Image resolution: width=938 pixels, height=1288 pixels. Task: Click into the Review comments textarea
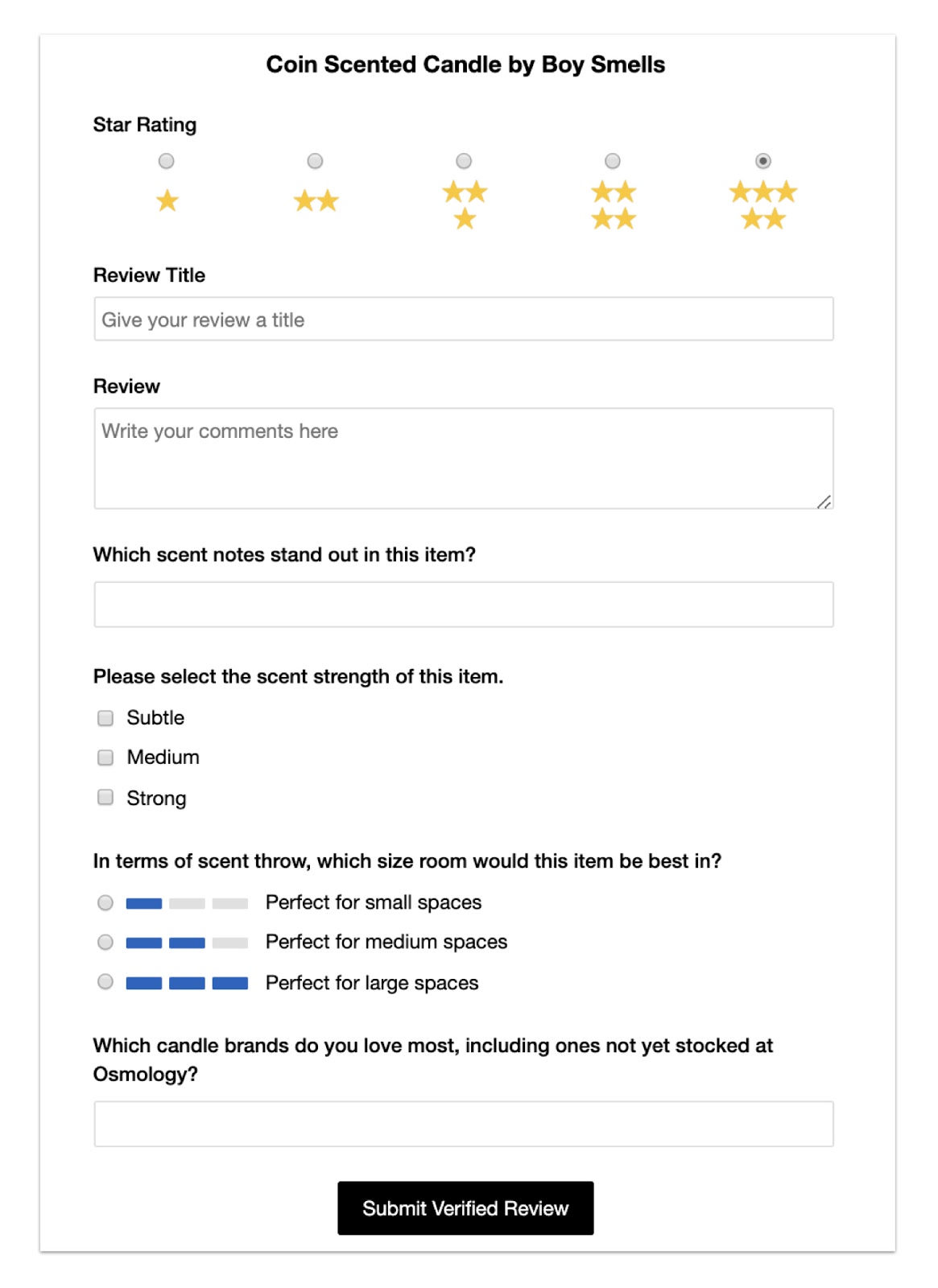(x=464, y=458)
